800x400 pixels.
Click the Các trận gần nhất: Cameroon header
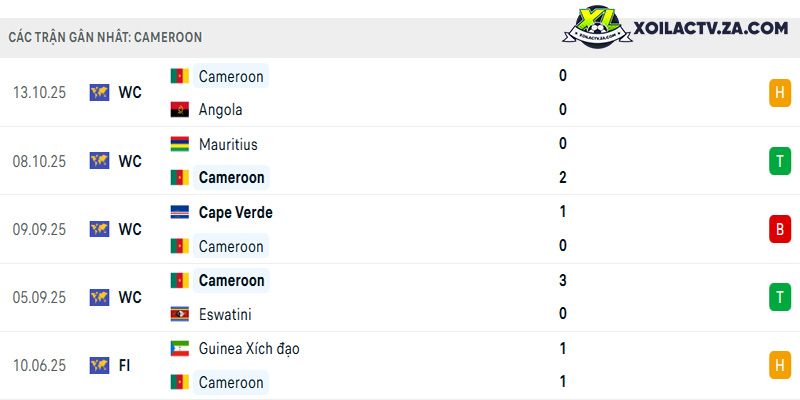(x=105, y=37)
